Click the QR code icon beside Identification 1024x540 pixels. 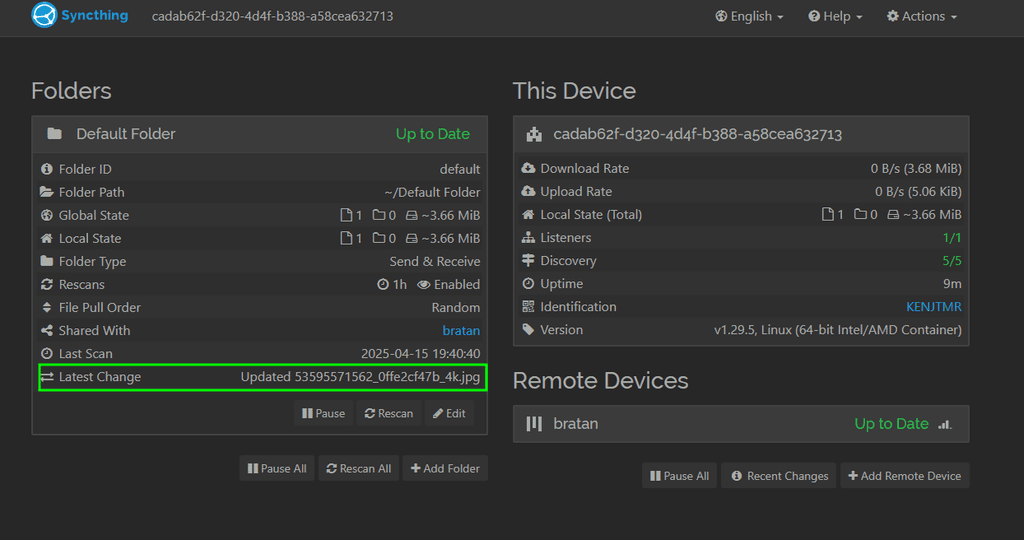pos(529,307)
